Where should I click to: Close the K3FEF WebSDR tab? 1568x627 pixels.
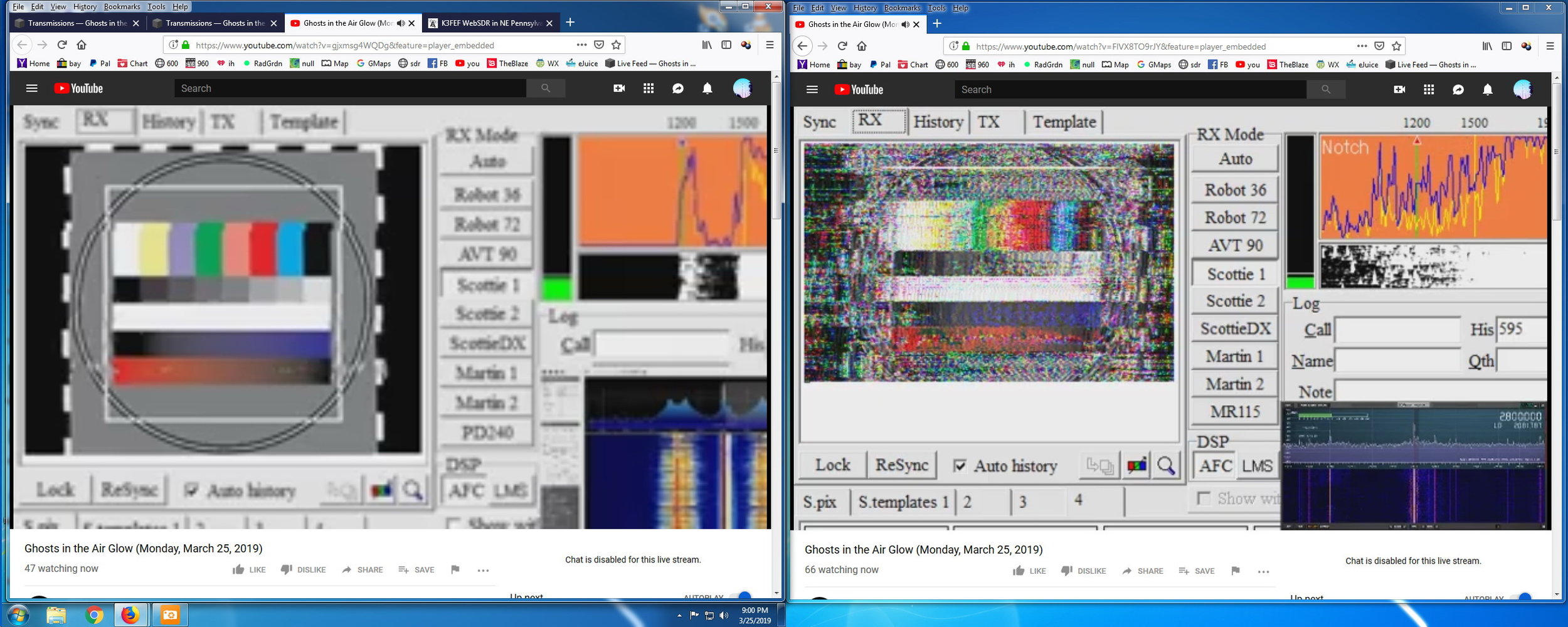point(549,23)
